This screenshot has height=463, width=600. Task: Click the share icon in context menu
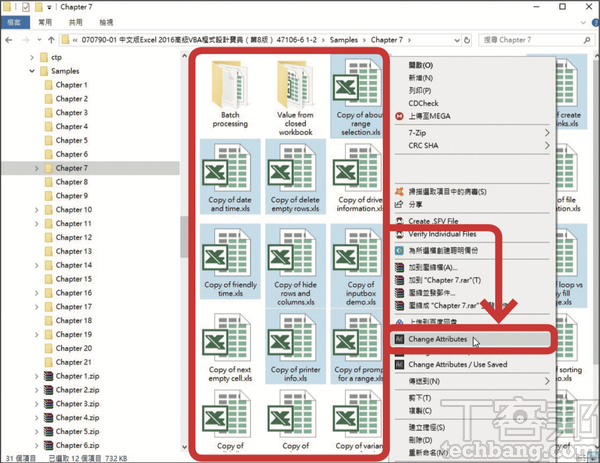click(399, 204)
